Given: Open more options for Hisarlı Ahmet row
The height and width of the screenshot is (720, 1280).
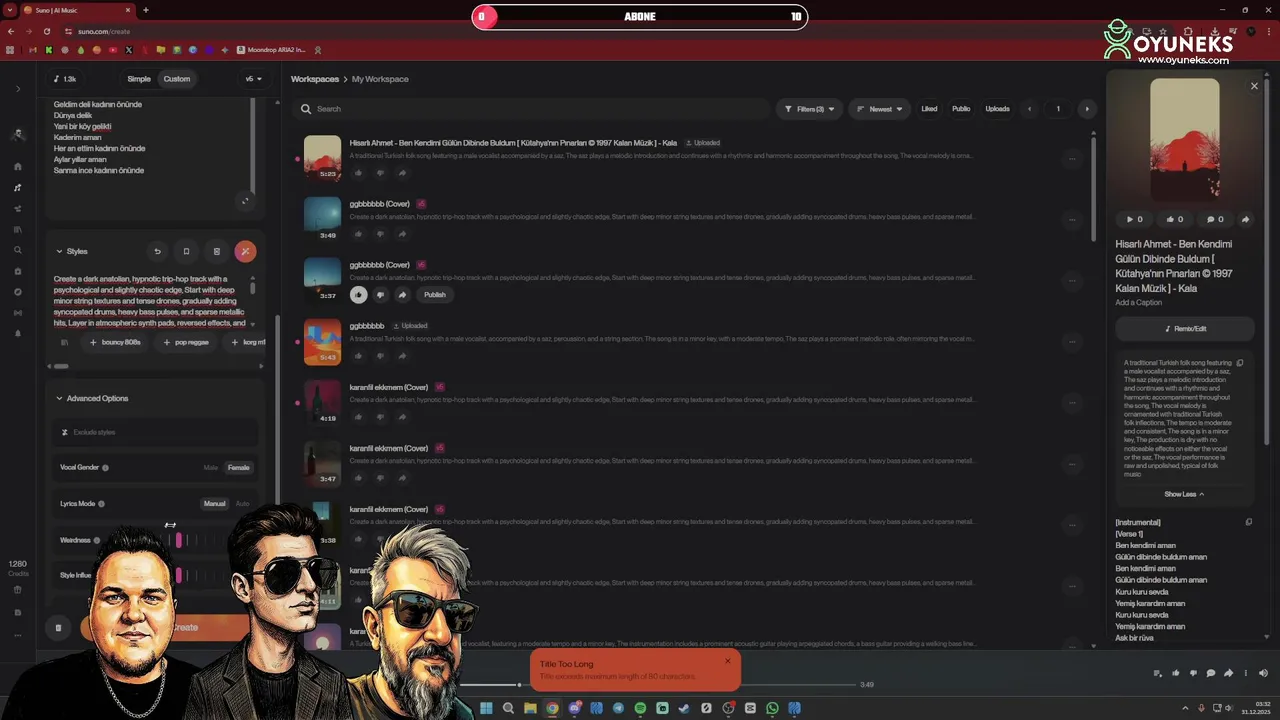Looking at the screenshot, I should [1072, 159].
